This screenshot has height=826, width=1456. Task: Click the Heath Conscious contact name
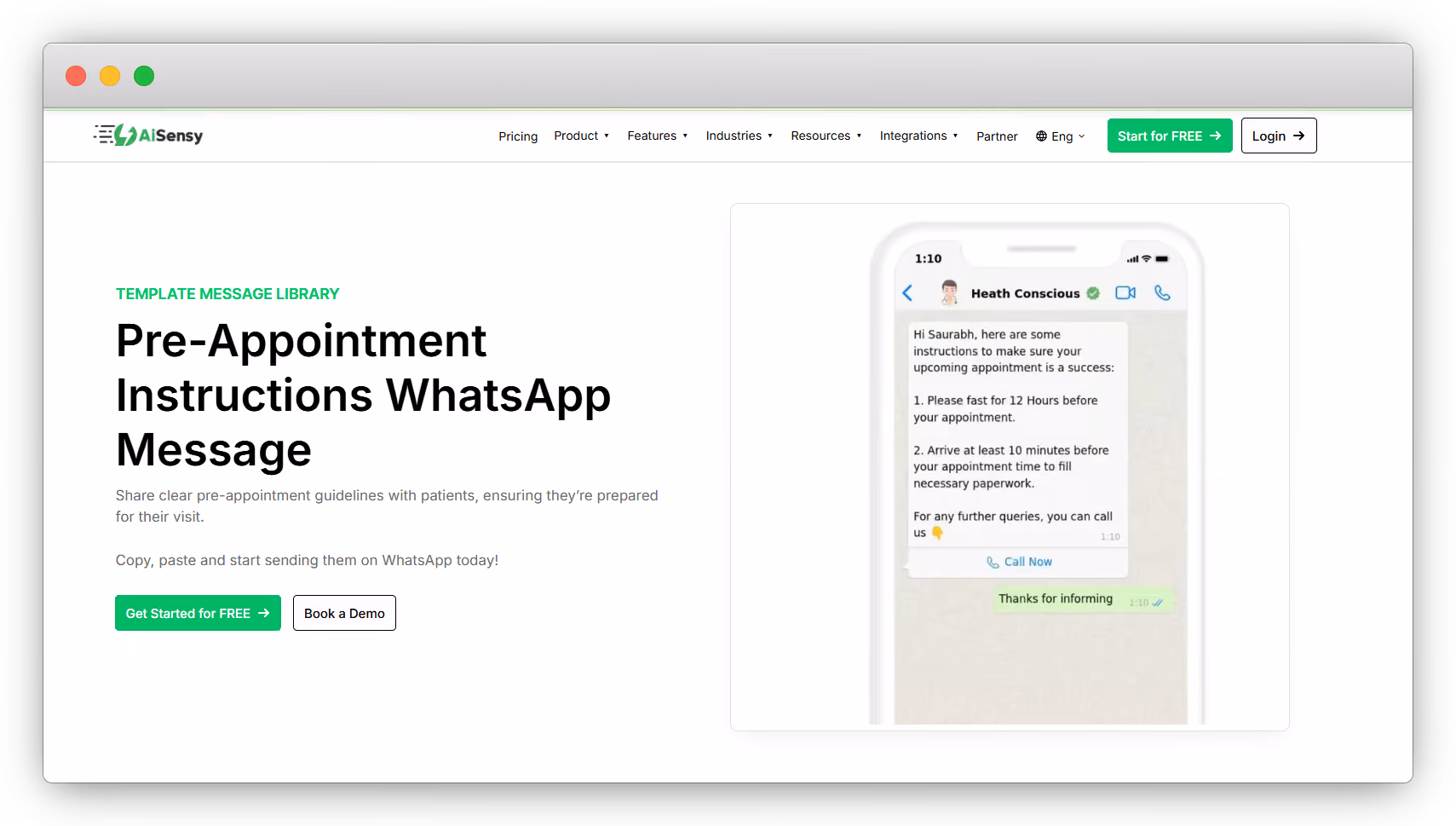[x=1025, y=293]
